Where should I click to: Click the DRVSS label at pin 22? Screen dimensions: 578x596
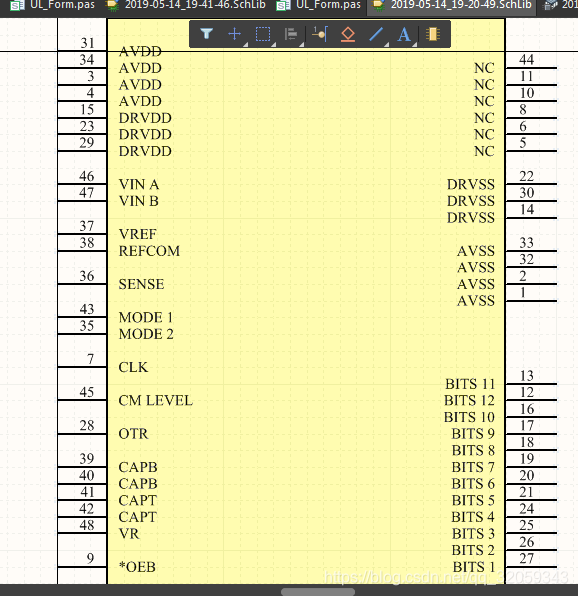coord(471,184)
